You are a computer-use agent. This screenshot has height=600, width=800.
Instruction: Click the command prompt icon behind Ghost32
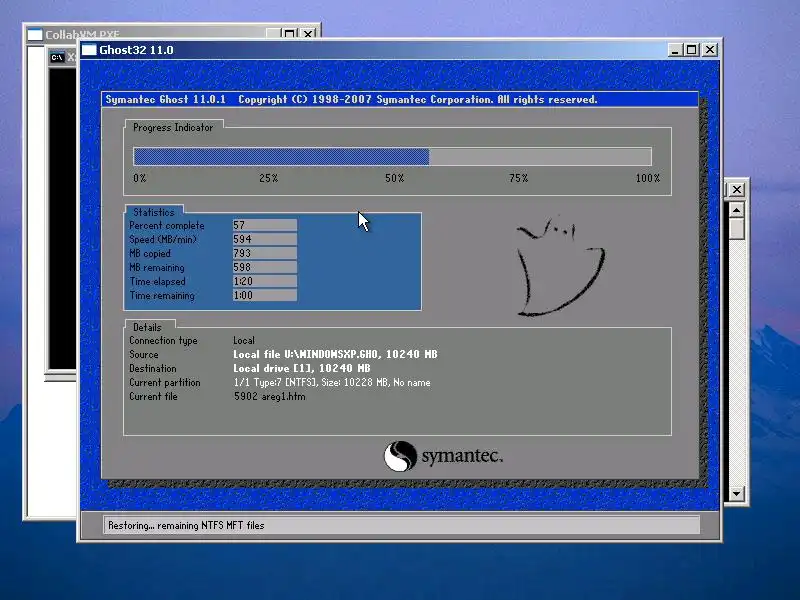(x=57, y=57)
